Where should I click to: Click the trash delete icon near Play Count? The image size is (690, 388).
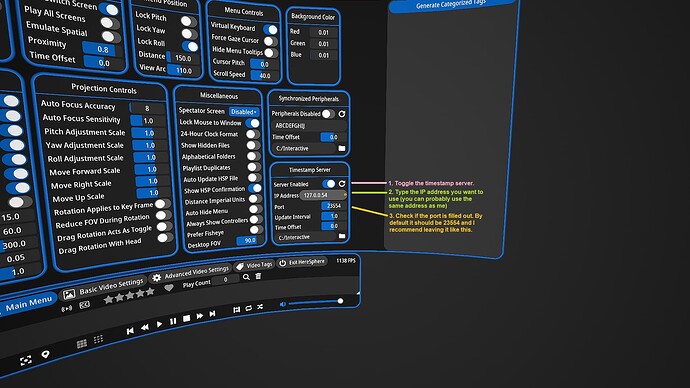click(258, 276)
